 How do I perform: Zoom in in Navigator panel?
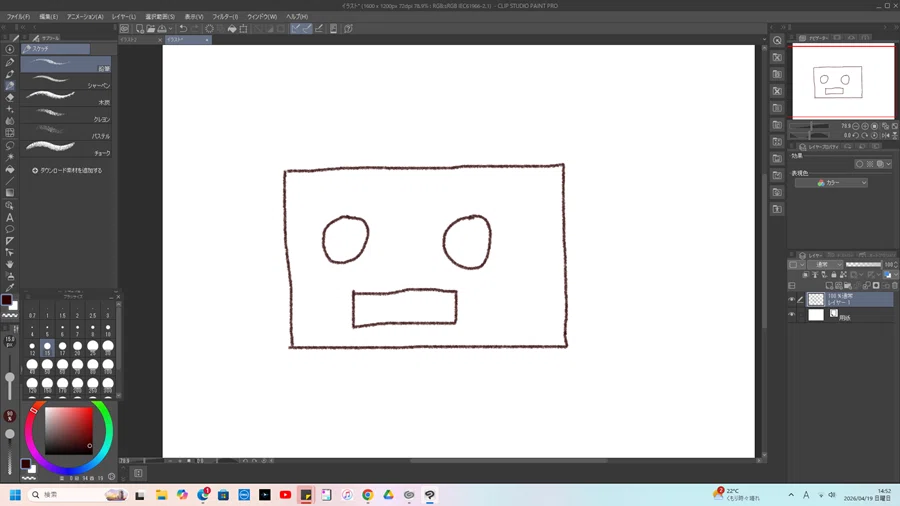(x=865, y=126)
